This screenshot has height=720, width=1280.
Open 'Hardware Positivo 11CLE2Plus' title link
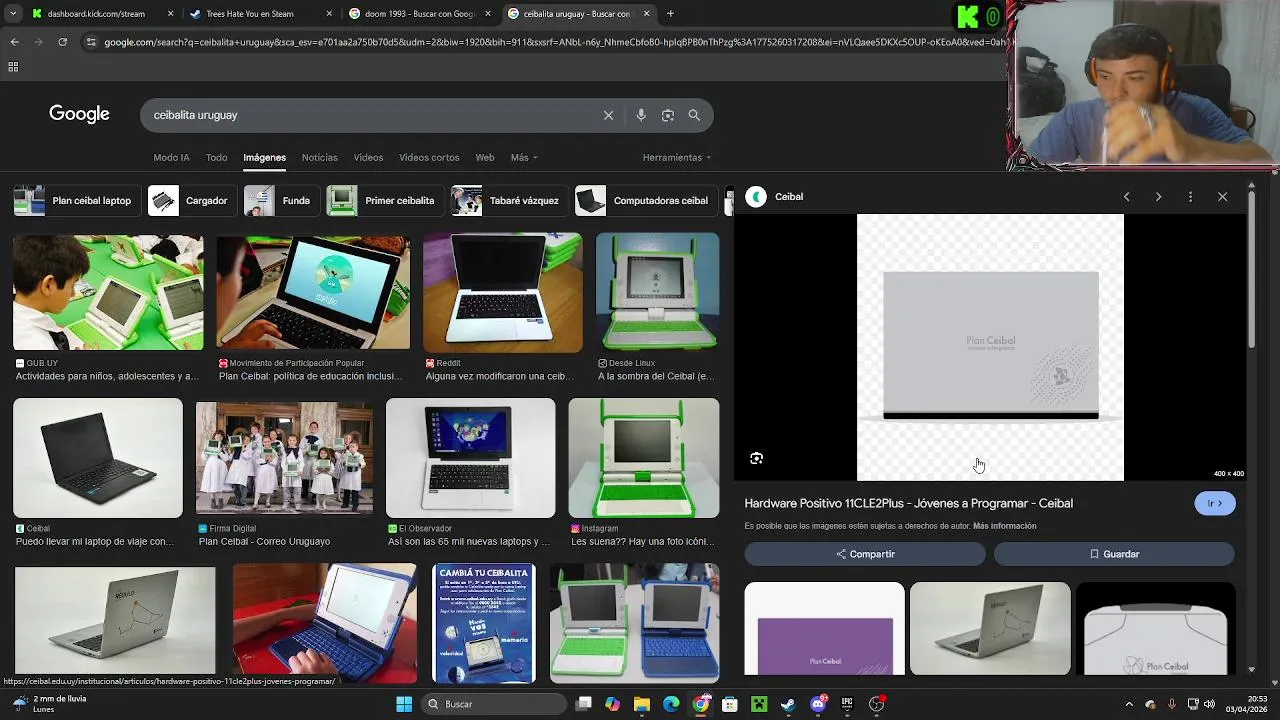click(909, 503)
